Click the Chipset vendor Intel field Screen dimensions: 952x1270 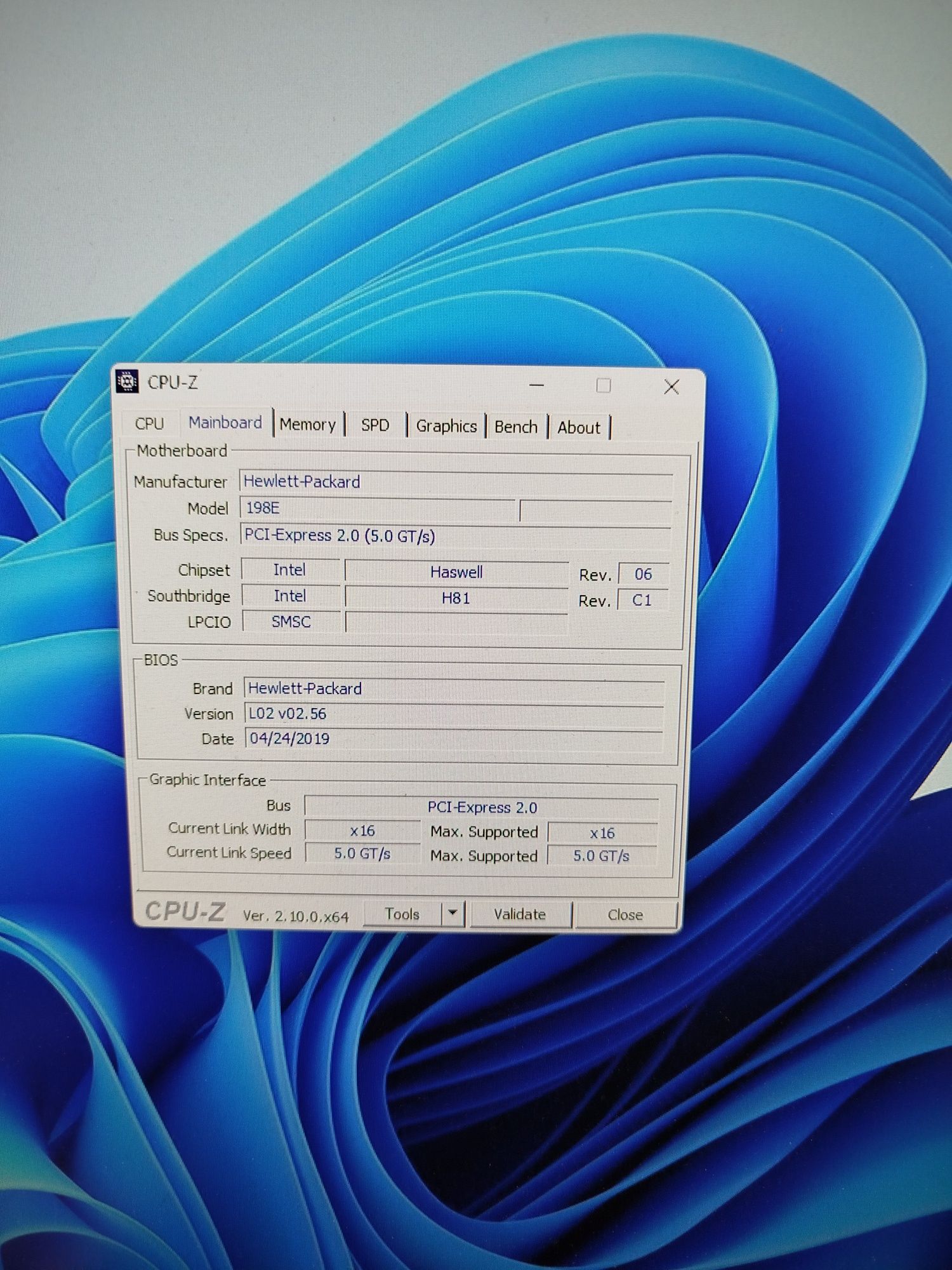pos(289,570)
